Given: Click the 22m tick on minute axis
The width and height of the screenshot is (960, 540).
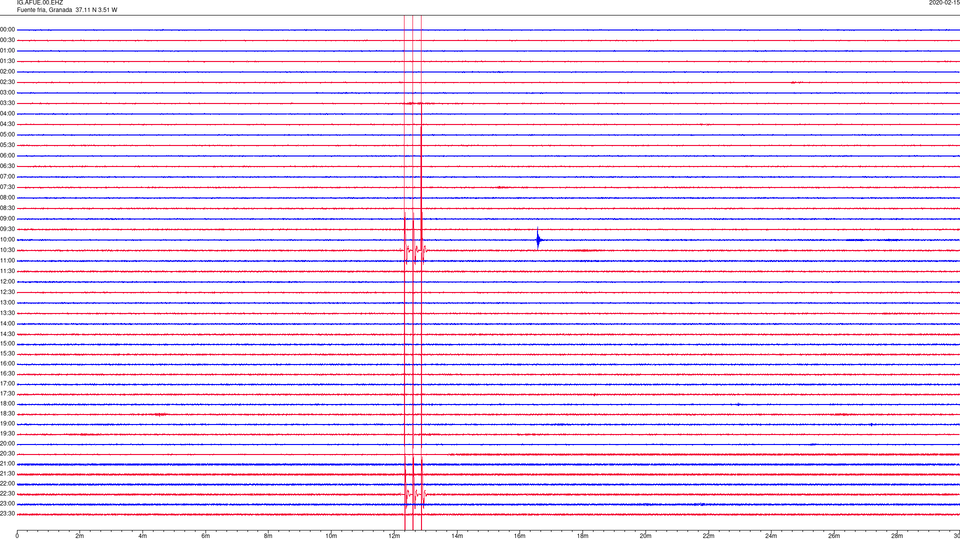Looking at the screenshot, I should [x=708, y=536].
